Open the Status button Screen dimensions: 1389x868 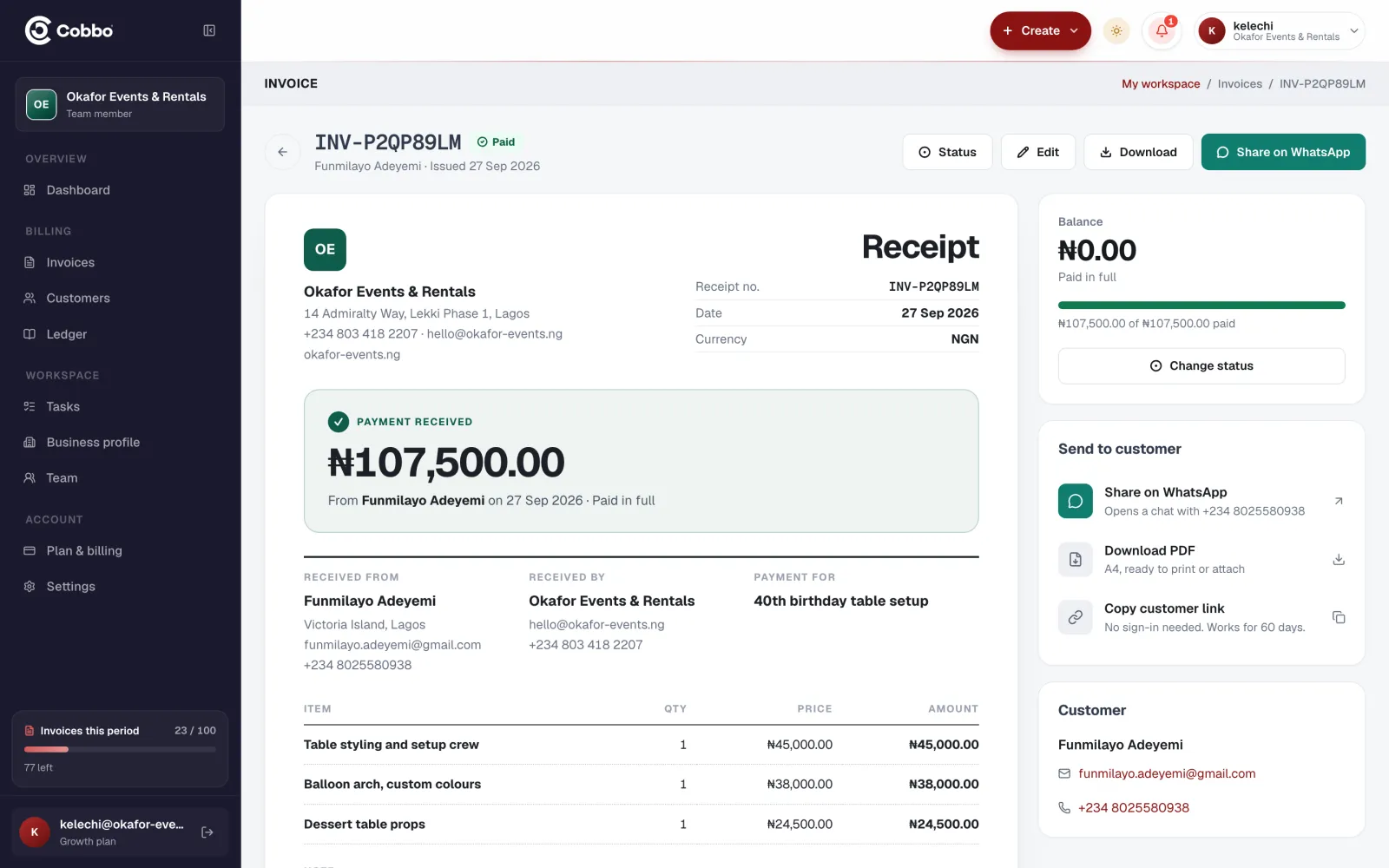[947, 152]
